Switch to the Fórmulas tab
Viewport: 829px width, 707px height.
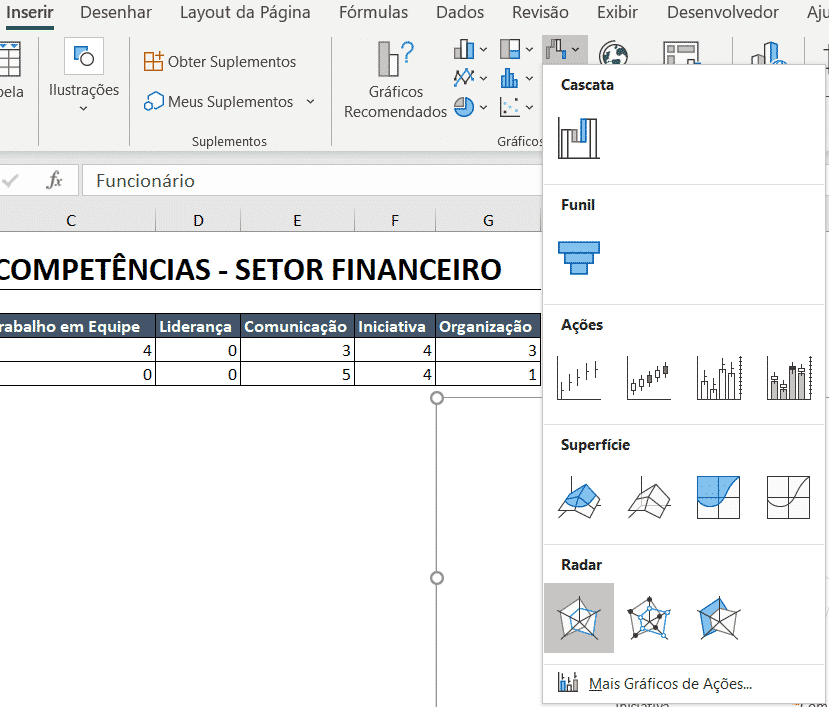[x=373, y=13]
